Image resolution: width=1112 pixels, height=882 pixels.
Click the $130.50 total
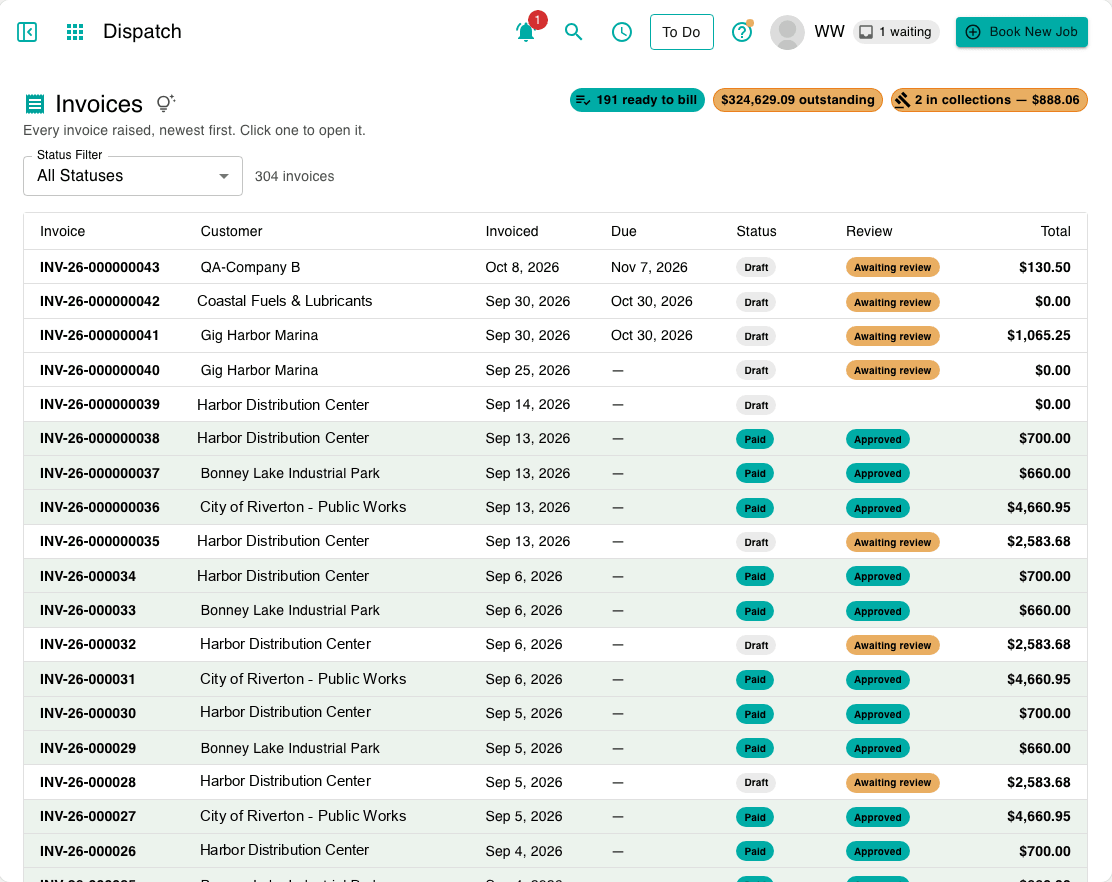1045,267
